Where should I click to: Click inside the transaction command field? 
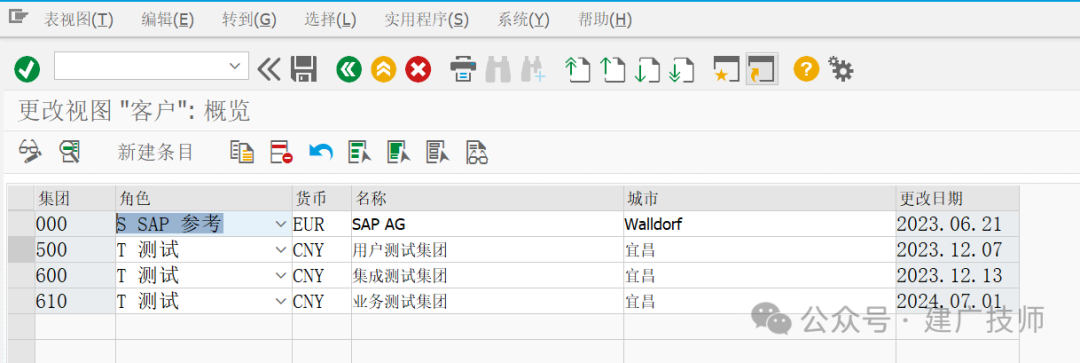(x=141, y=66)
